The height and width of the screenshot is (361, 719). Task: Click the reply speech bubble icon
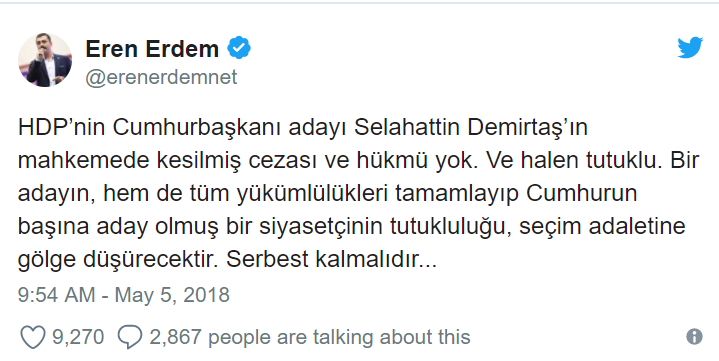tap(130, 338)
